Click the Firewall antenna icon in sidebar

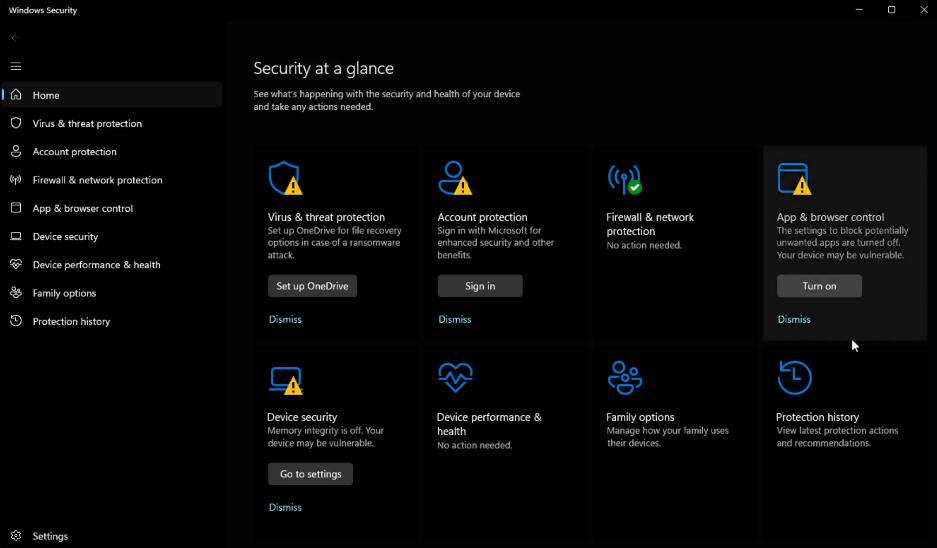pyautogui.click(x=16, y=179)
